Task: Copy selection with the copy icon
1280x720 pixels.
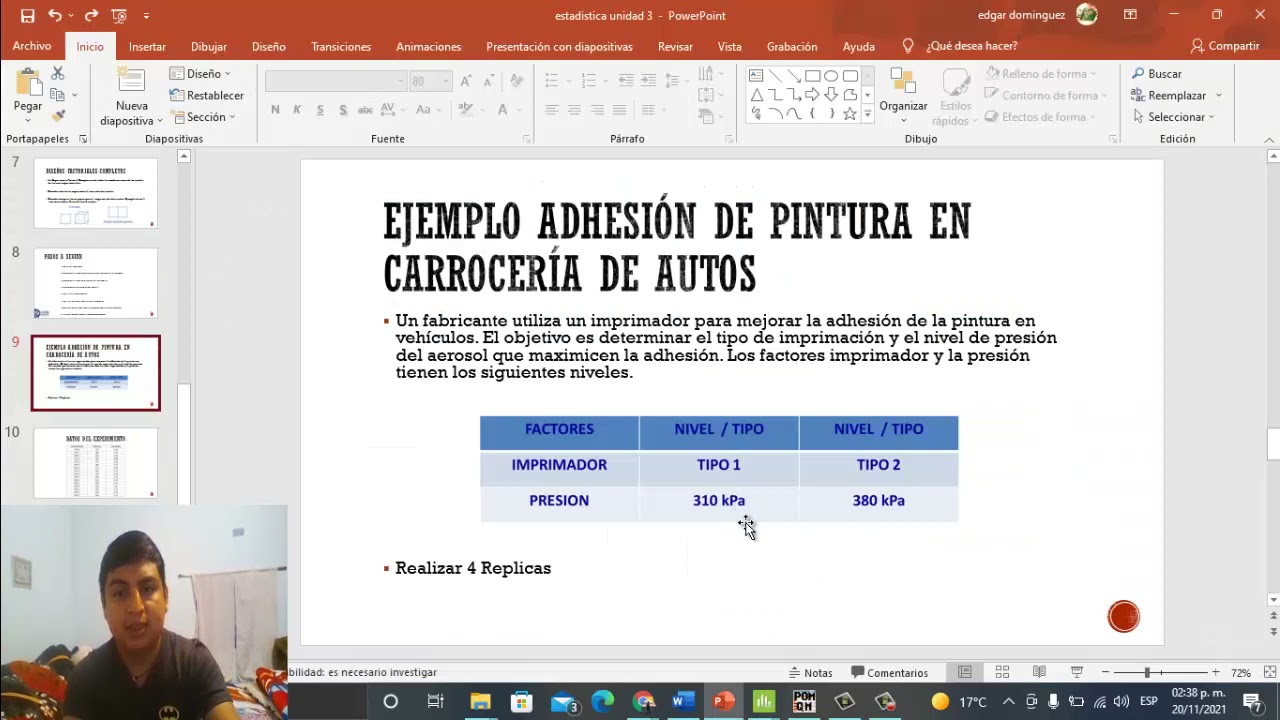Action: point(58,95)
